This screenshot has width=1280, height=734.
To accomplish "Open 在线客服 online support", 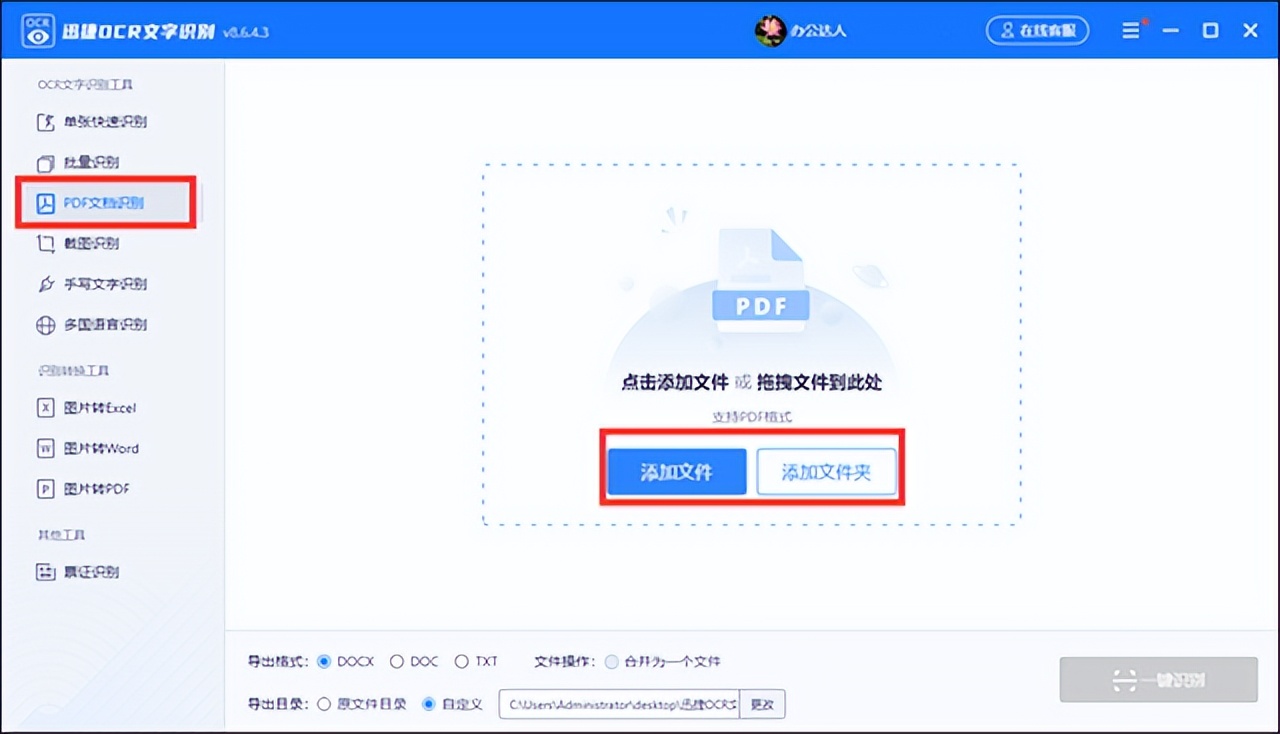I will [1037, 31].
